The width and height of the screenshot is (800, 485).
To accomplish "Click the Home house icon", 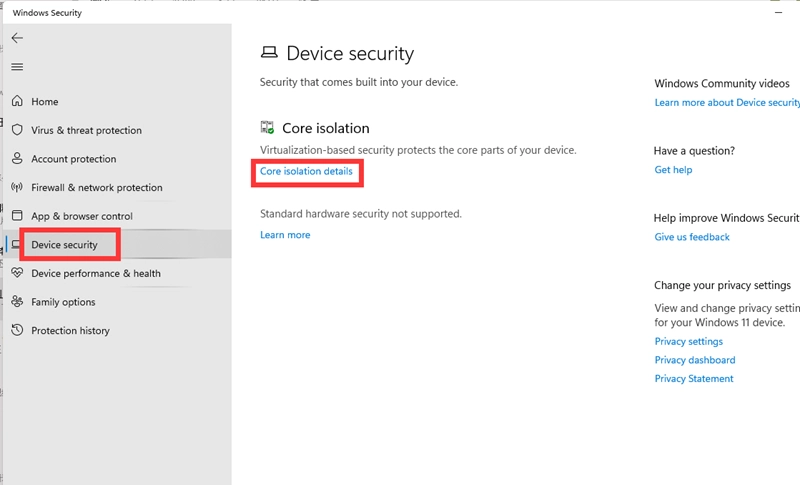I will [17, 101].
